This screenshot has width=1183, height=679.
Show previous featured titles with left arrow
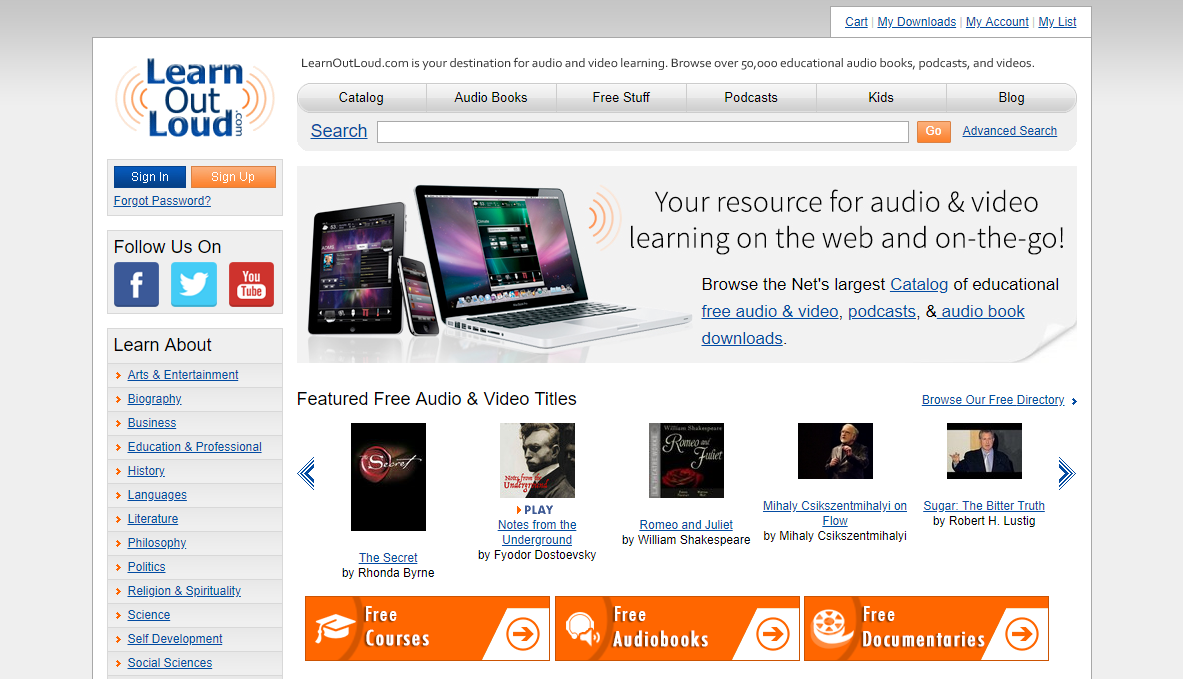click(x=306, y=474)
